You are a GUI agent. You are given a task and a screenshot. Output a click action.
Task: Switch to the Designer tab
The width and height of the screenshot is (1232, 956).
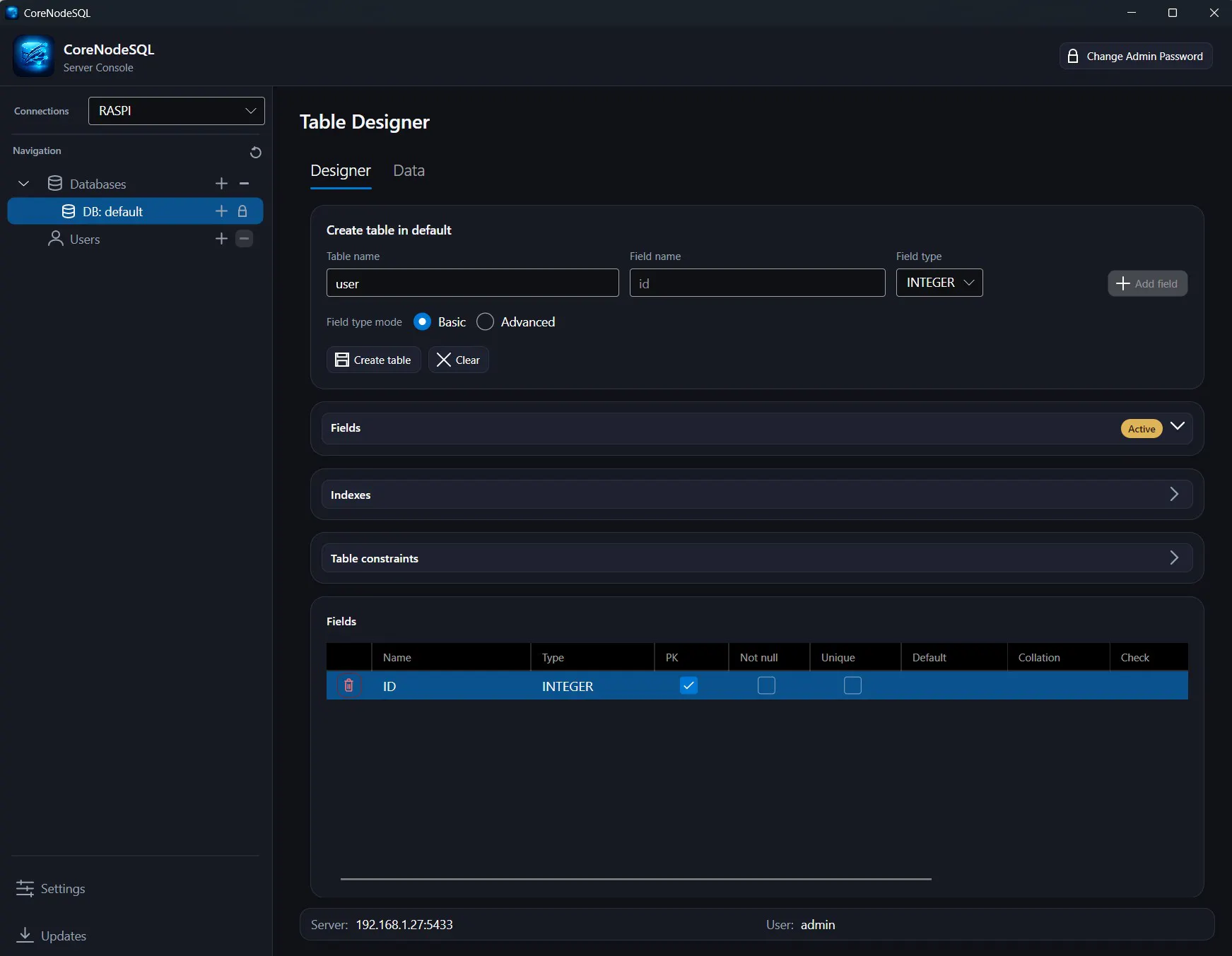click(x=341, y=171)
